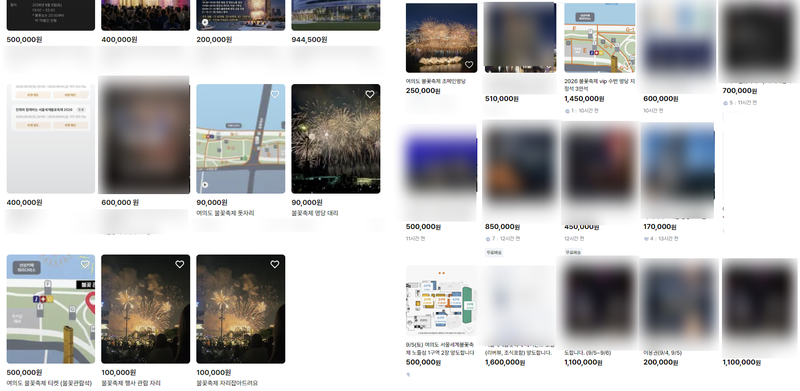800x391 pixels.
Task: Open the 여의도 불꽃축제 돗자리 map thumbnail
Action: coord(241,139)
